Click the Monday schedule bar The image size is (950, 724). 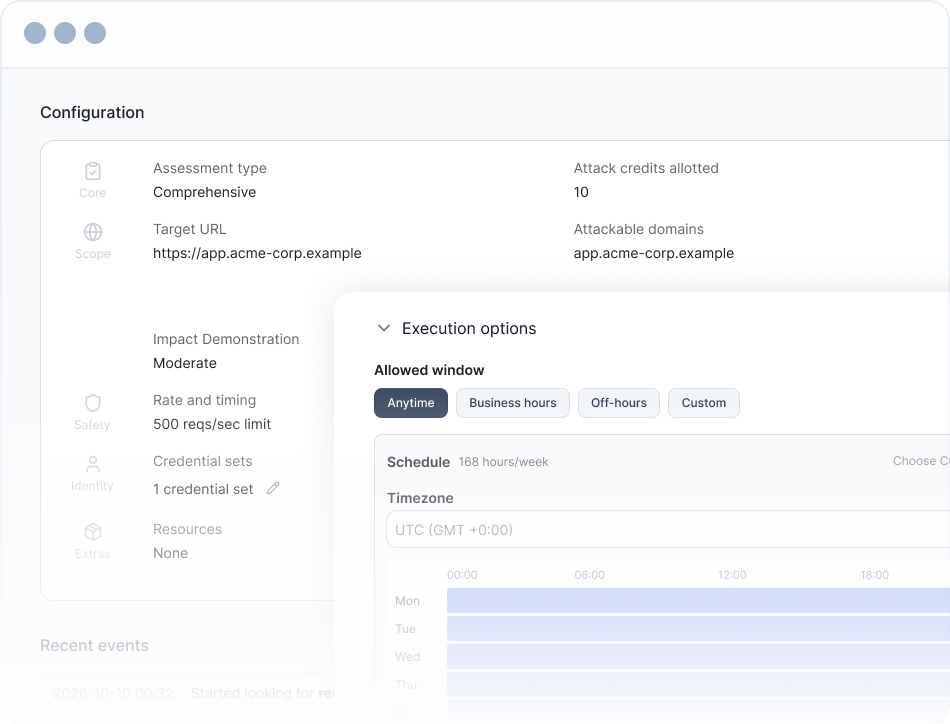pos(698,600)
